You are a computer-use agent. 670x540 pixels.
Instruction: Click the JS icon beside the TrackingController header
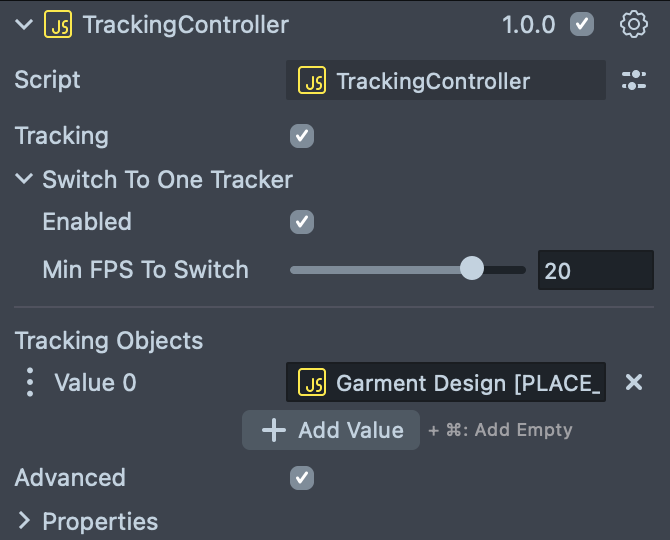point(58,25)
